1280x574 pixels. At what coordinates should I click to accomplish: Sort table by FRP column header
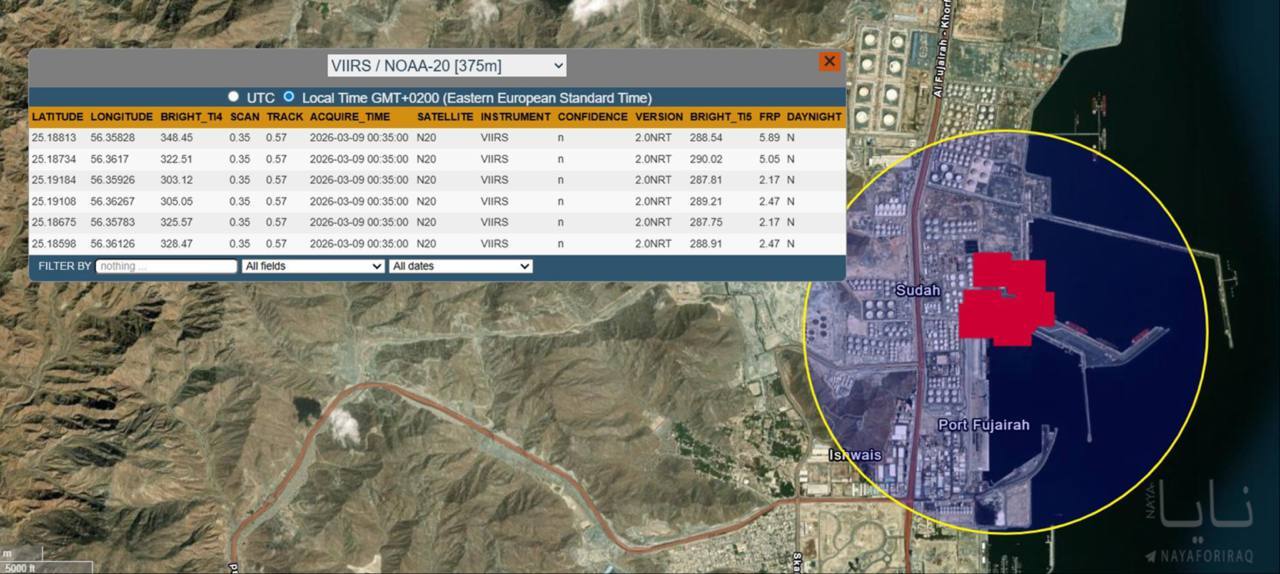point(768,117)
